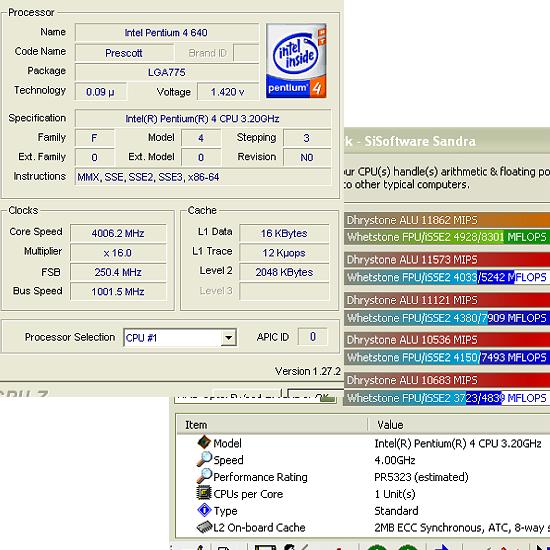Click the Revision value N0
This screenshot has height=550, width=550.
coord(307,157)
